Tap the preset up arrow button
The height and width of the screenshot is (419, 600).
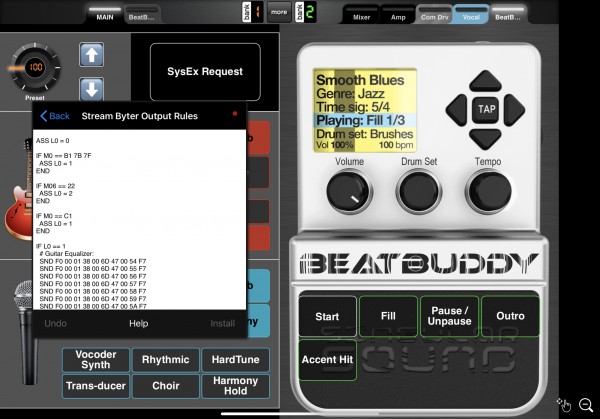coord(91,55)
